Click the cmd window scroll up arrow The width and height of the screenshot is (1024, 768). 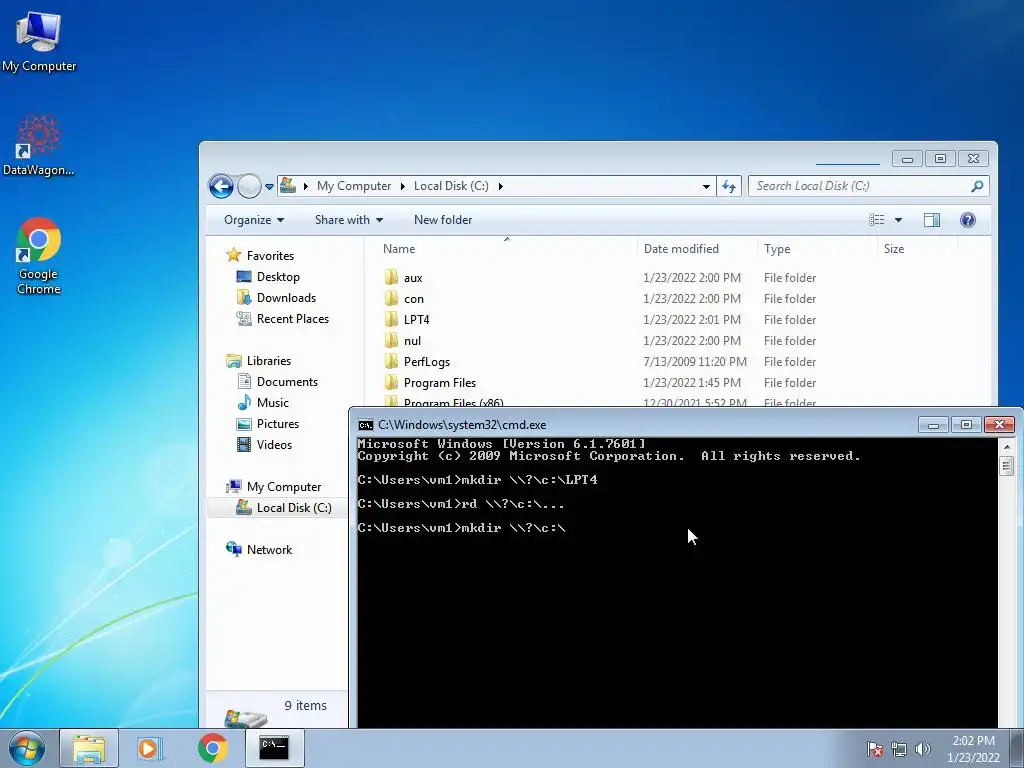(1006, 447)
